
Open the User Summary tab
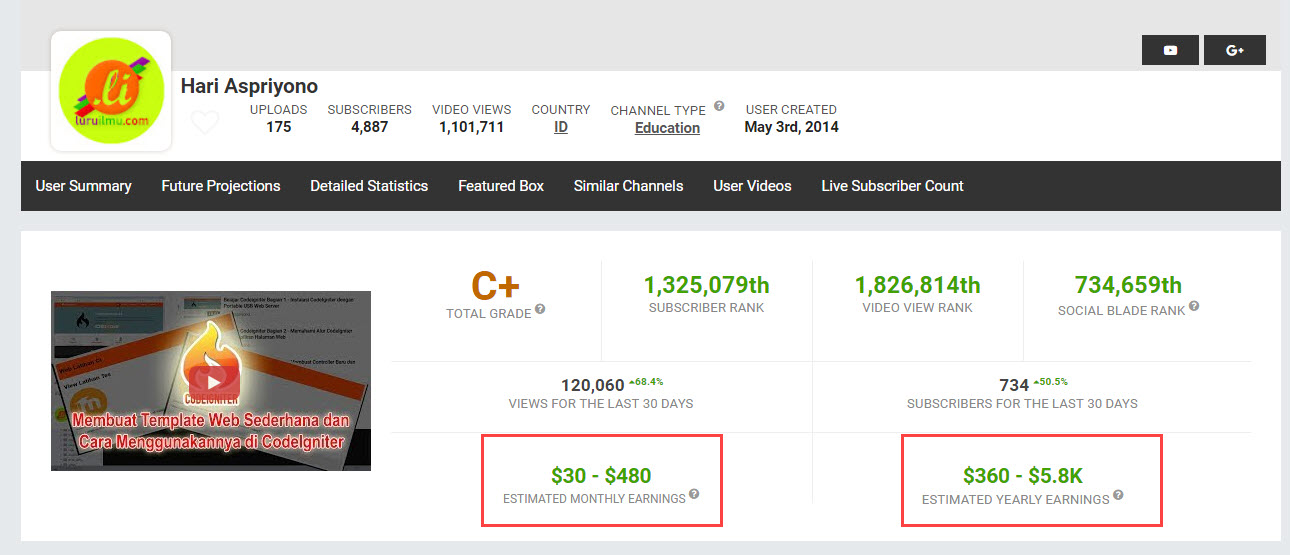point(83,186)
